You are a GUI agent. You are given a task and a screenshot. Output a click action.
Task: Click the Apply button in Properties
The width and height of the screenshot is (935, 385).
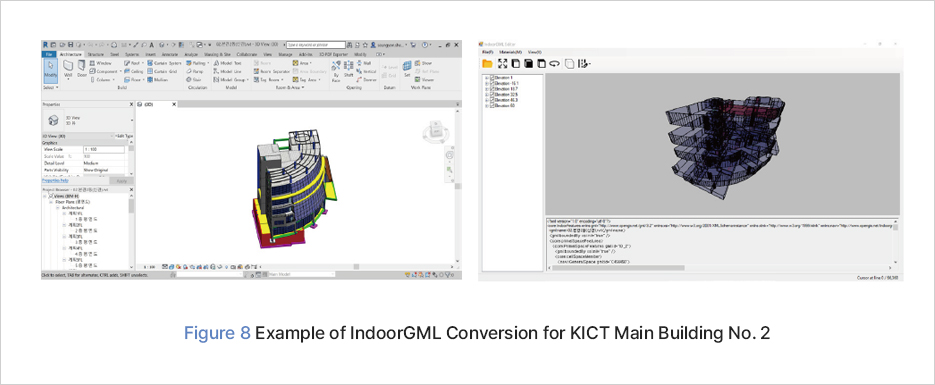coord(121,181)
